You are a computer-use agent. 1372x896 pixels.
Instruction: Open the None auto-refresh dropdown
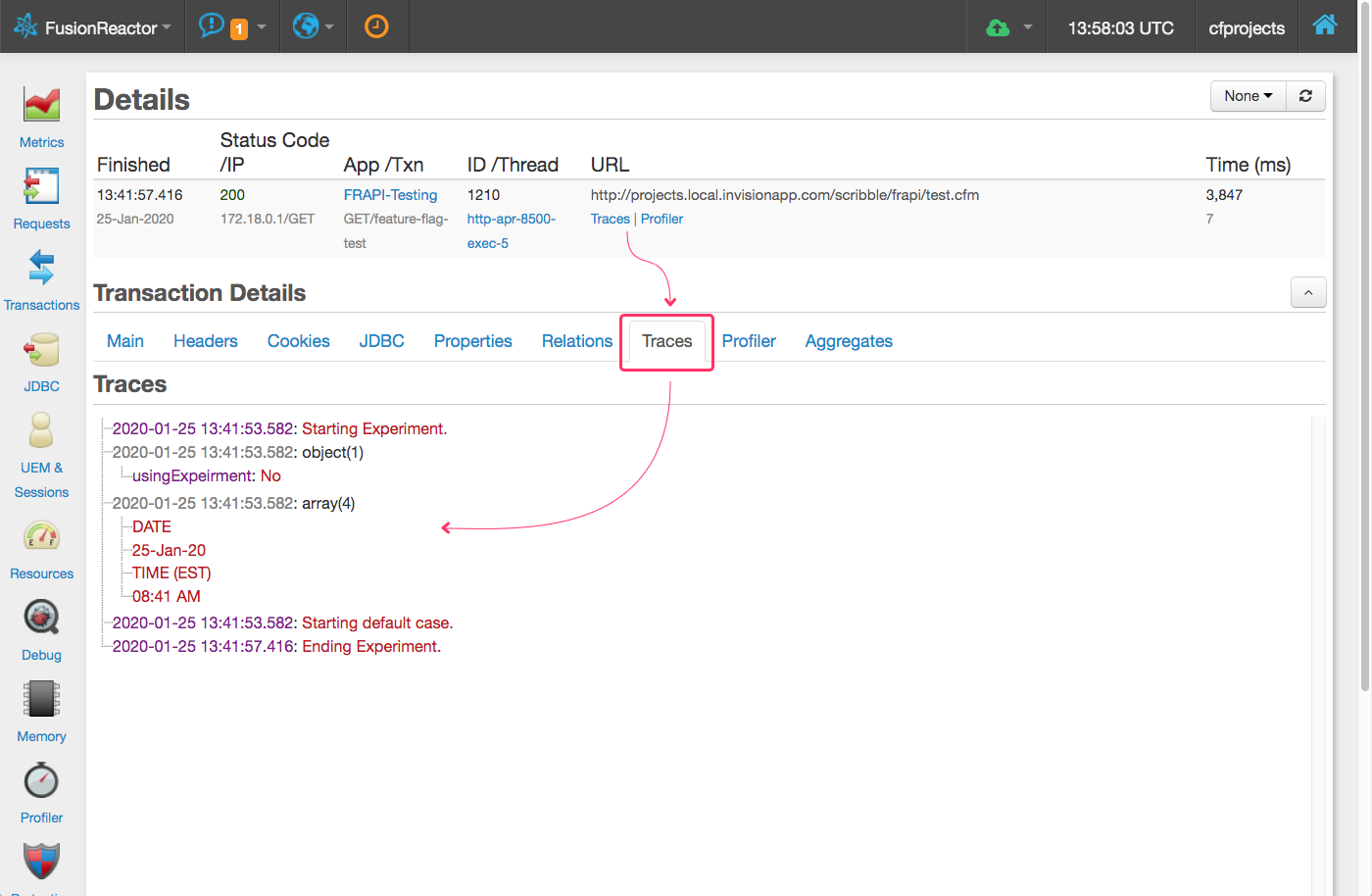(1248, 96)
